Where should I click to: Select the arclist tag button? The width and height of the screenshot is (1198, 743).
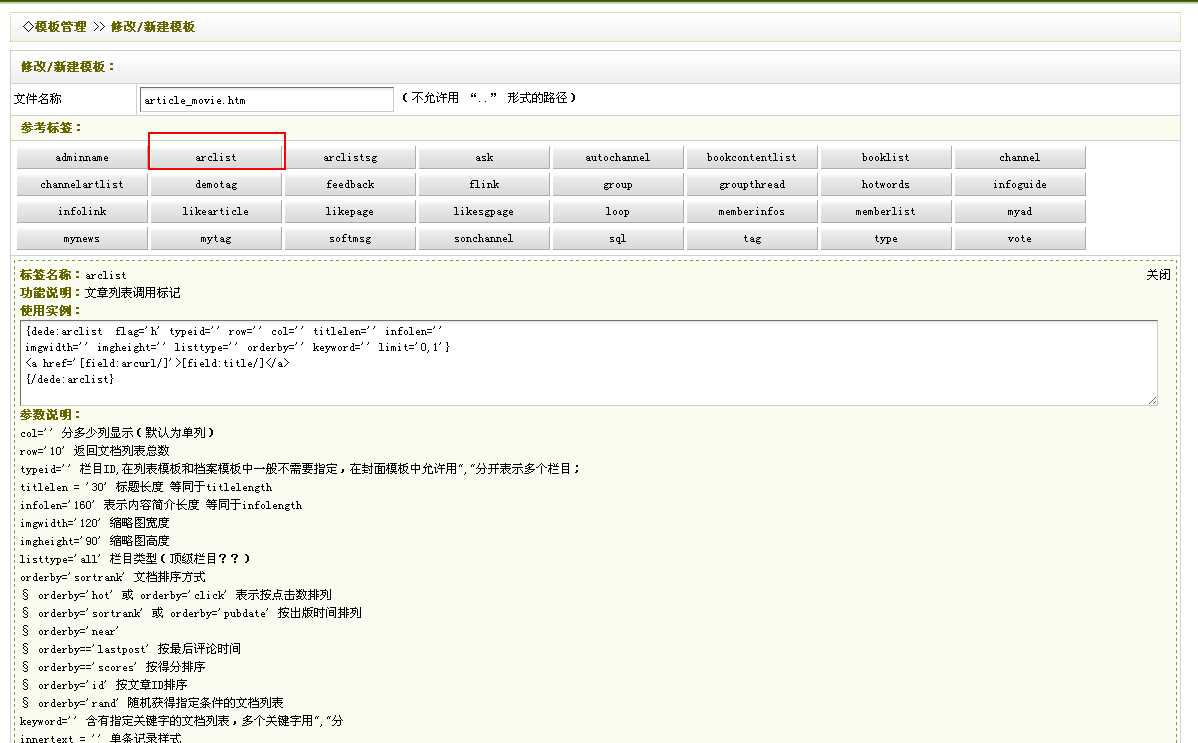[x=216, y=157]
